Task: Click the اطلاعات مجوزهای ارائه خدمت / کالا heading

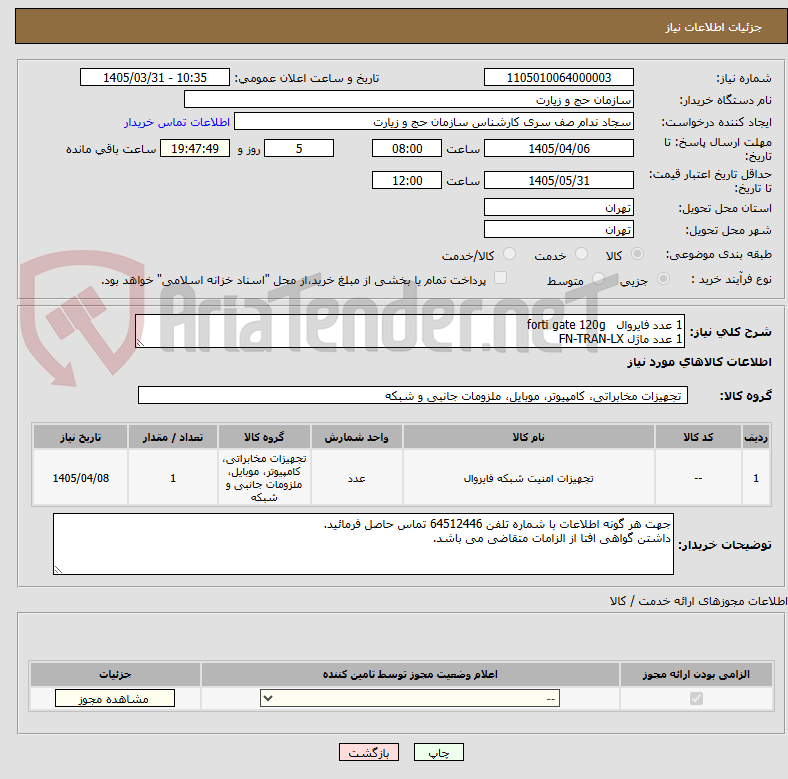Action: pyautogui.click(x=698, y=601)
